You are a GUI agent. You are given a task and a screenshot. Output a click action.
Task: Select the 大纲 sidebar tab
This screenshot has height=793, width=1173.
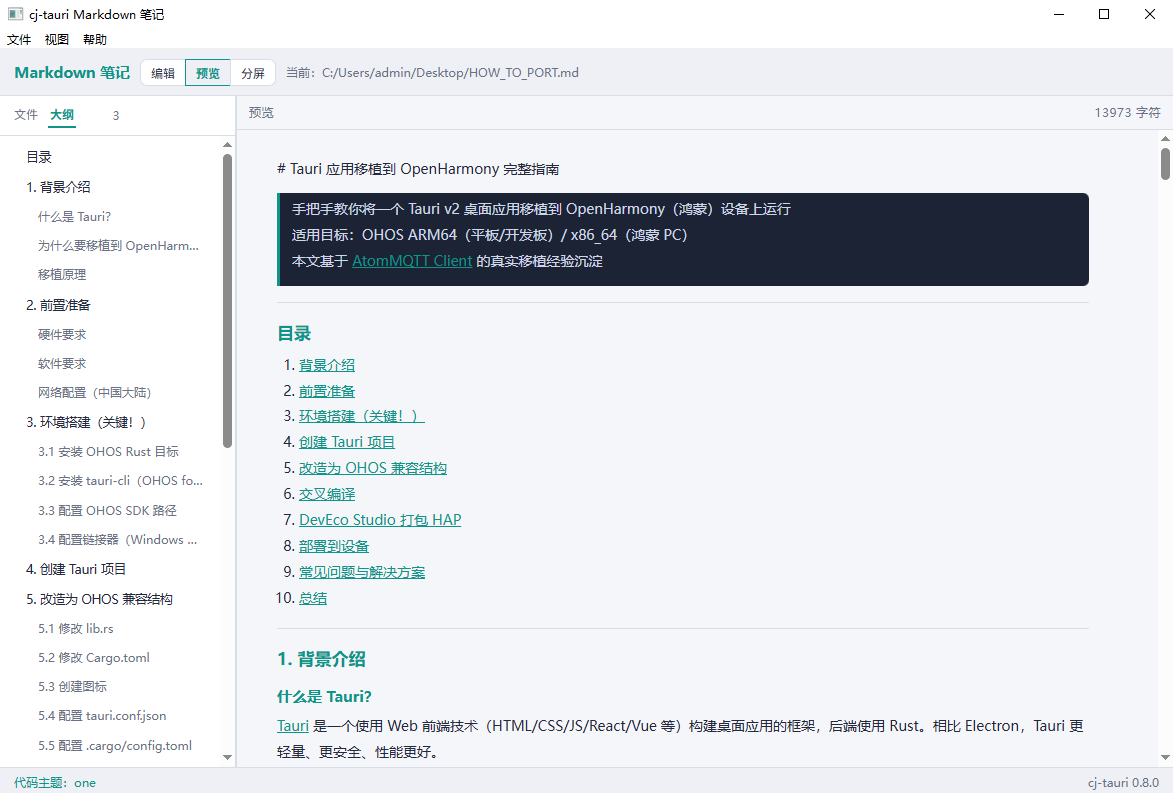tap(62, 114)
